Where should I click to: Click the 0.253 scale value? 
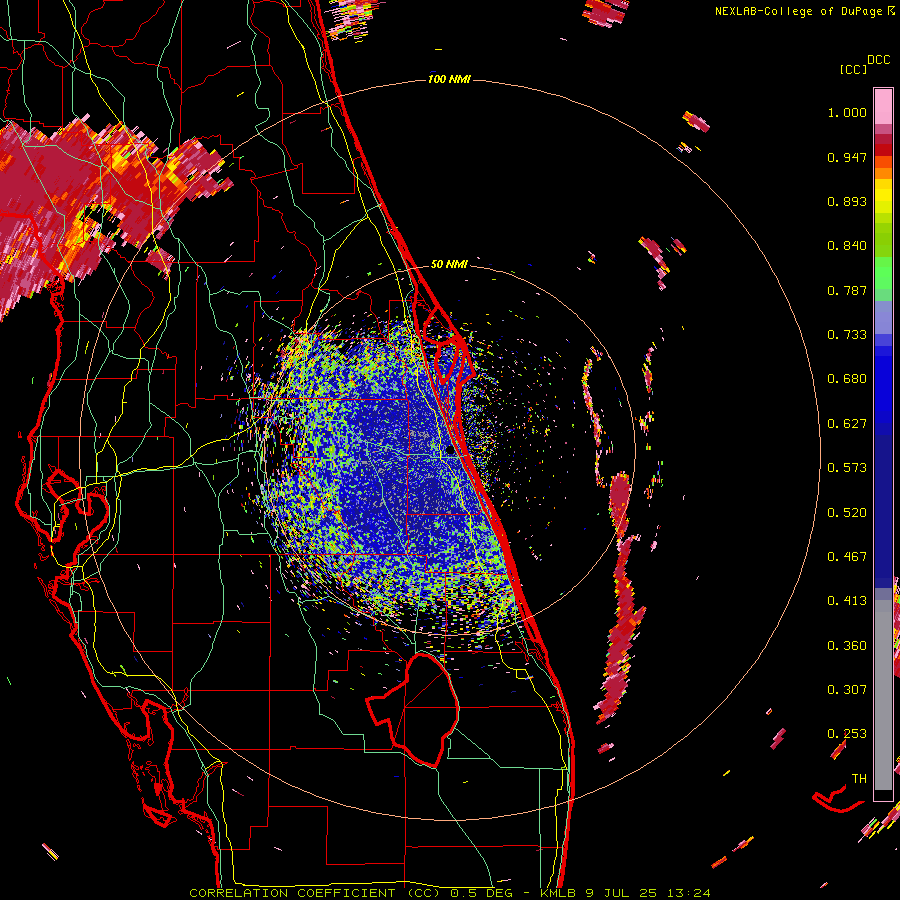tap(847, 734)
